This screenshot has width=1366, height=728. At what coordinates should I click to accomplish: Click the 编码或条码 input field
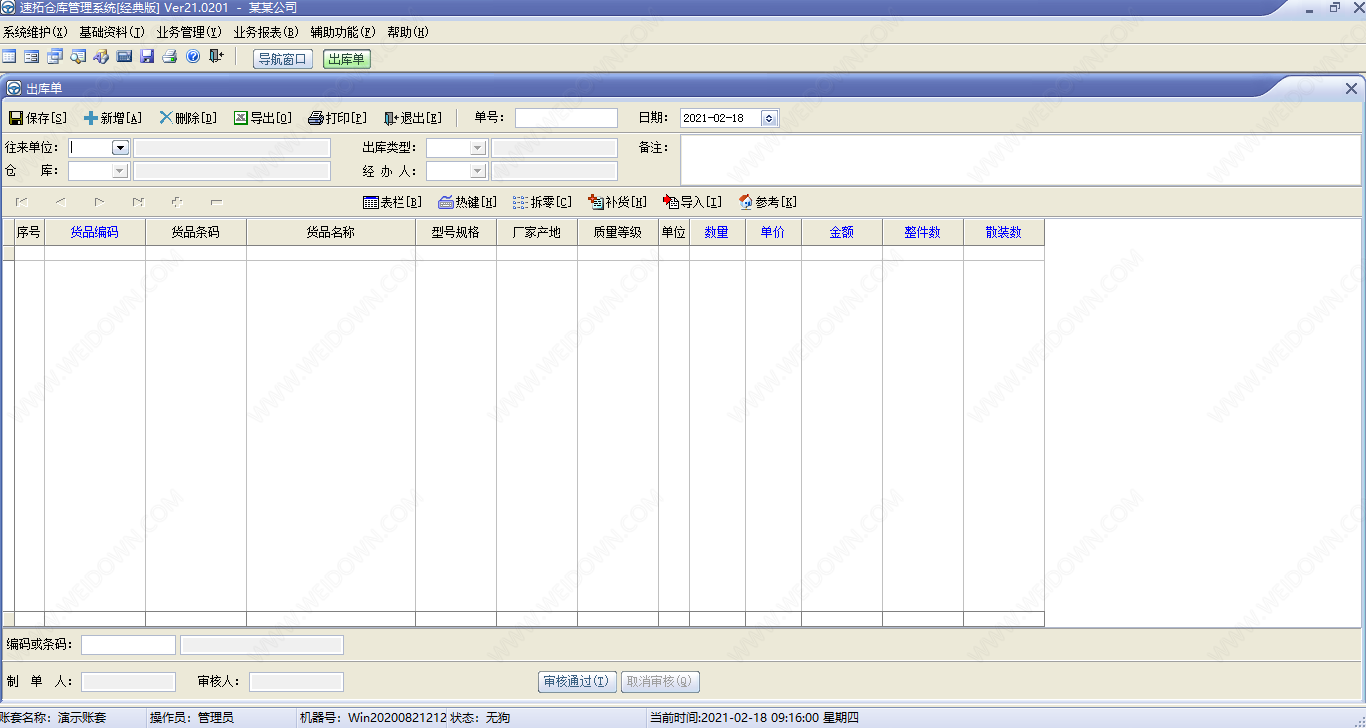coord(128,645)
